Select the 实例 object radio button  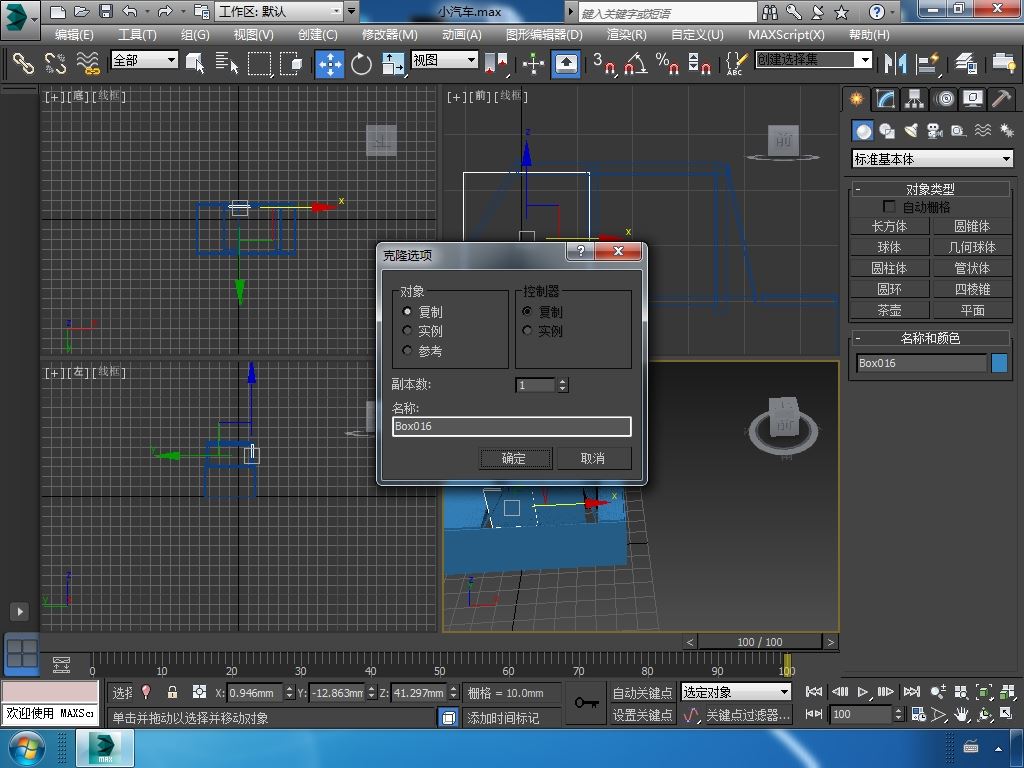click(x=408, y=331)
